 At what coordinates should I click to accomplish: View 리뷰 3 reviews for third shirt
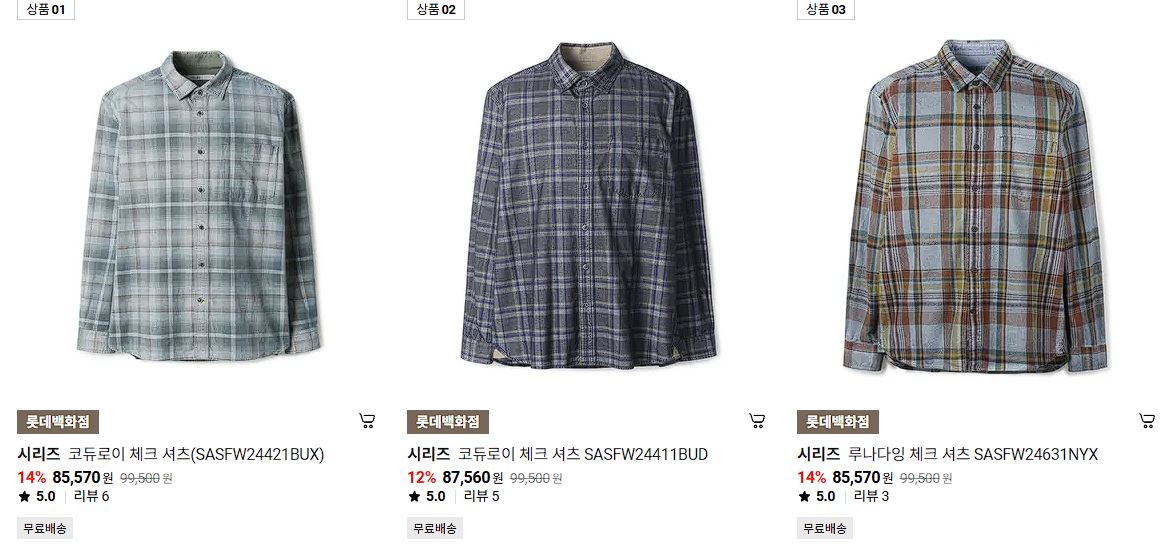pos(872,496)
